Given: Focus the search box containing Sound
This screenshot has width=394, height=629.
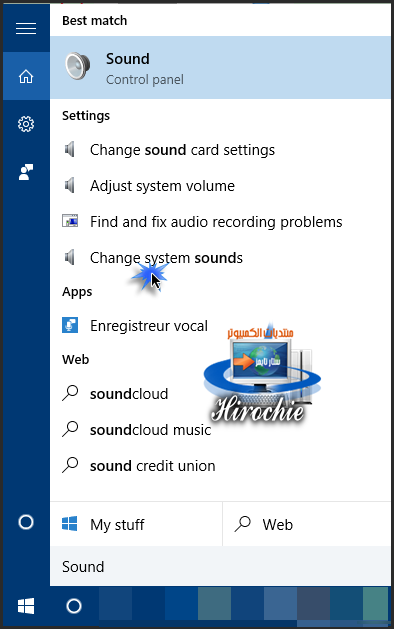Looking at the screenshot, I should [x=220, y=566].
